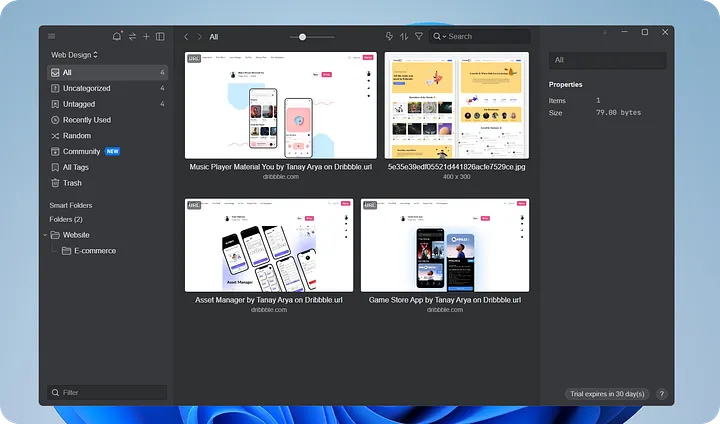Click the pin icon in title bar

pos(605,32)
